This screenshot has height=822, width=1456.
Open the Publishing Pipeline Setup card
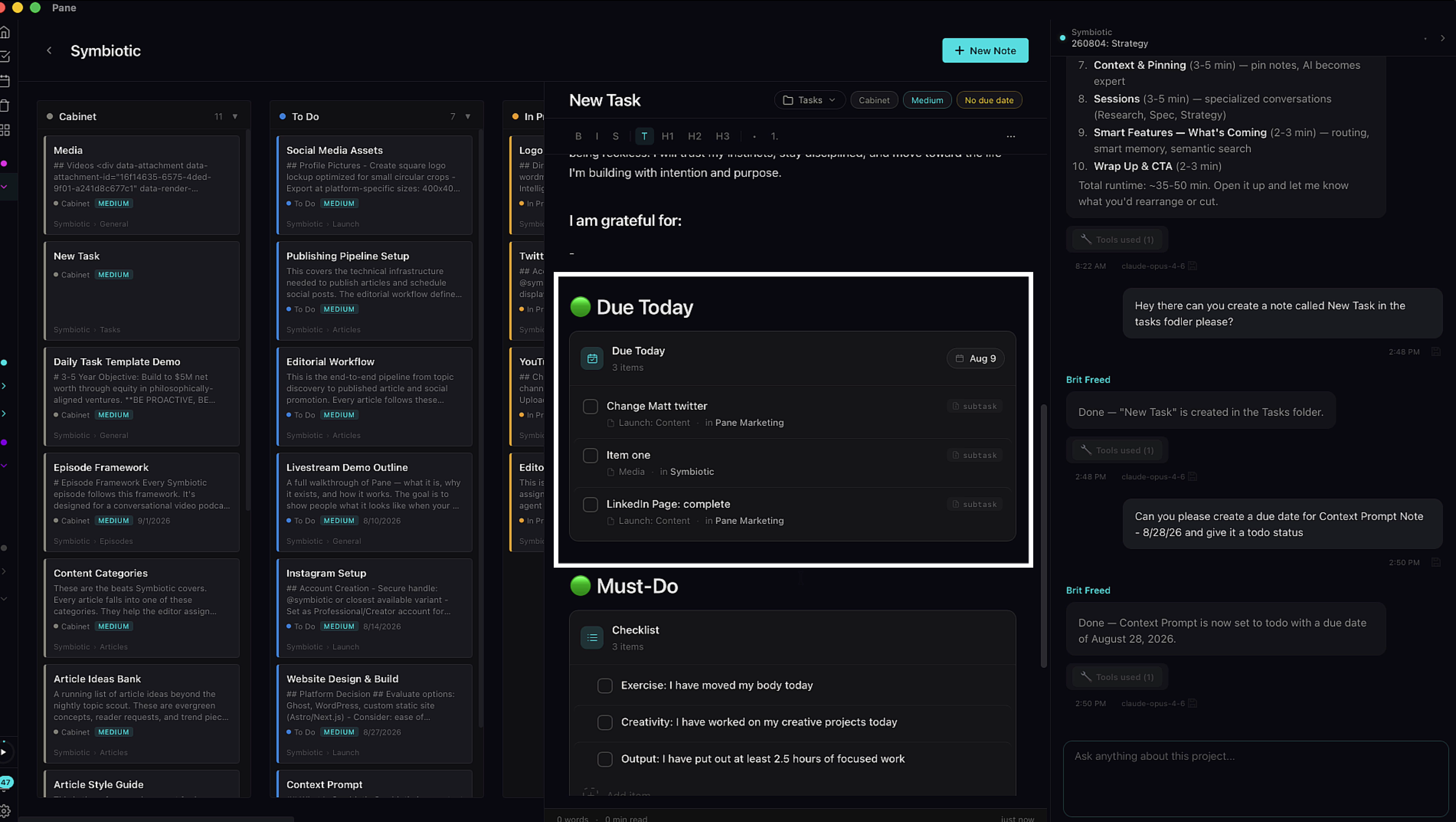374,291
